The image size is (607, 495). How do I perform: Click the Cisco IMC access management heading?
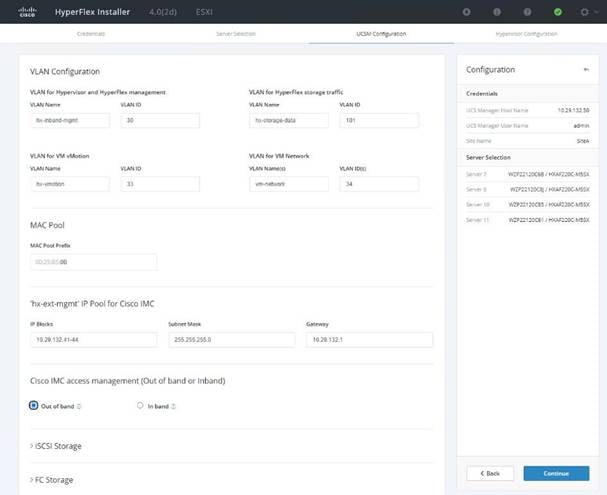point(128,381)
